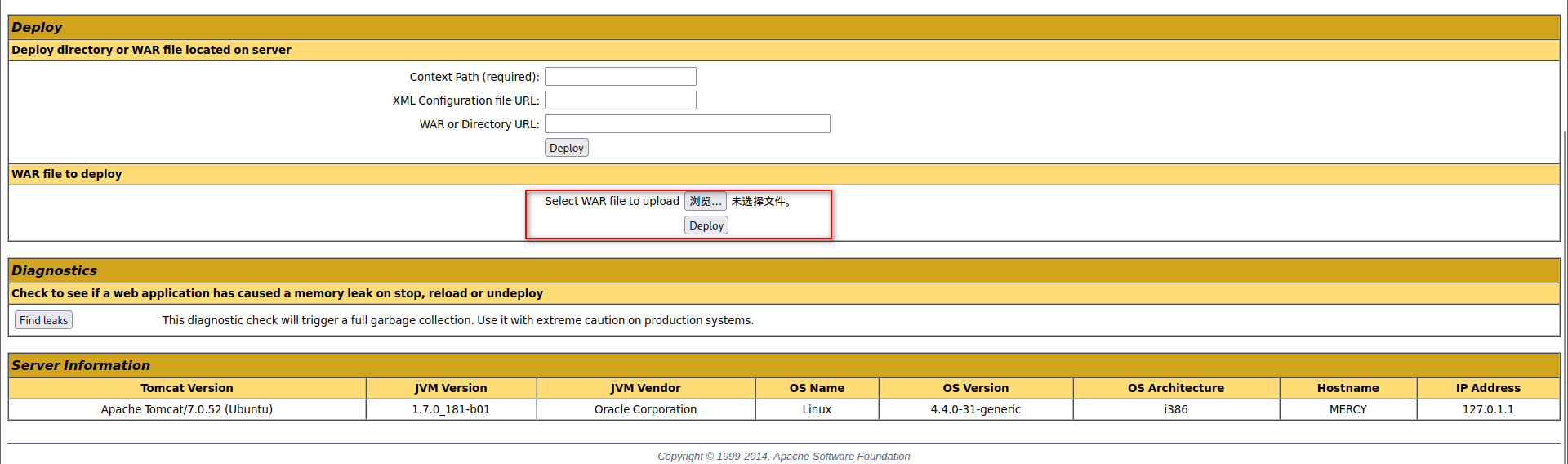Click the 'XML Configuration file URL:' label
This screenshot has width=1568, height=464.
(465, 100)
